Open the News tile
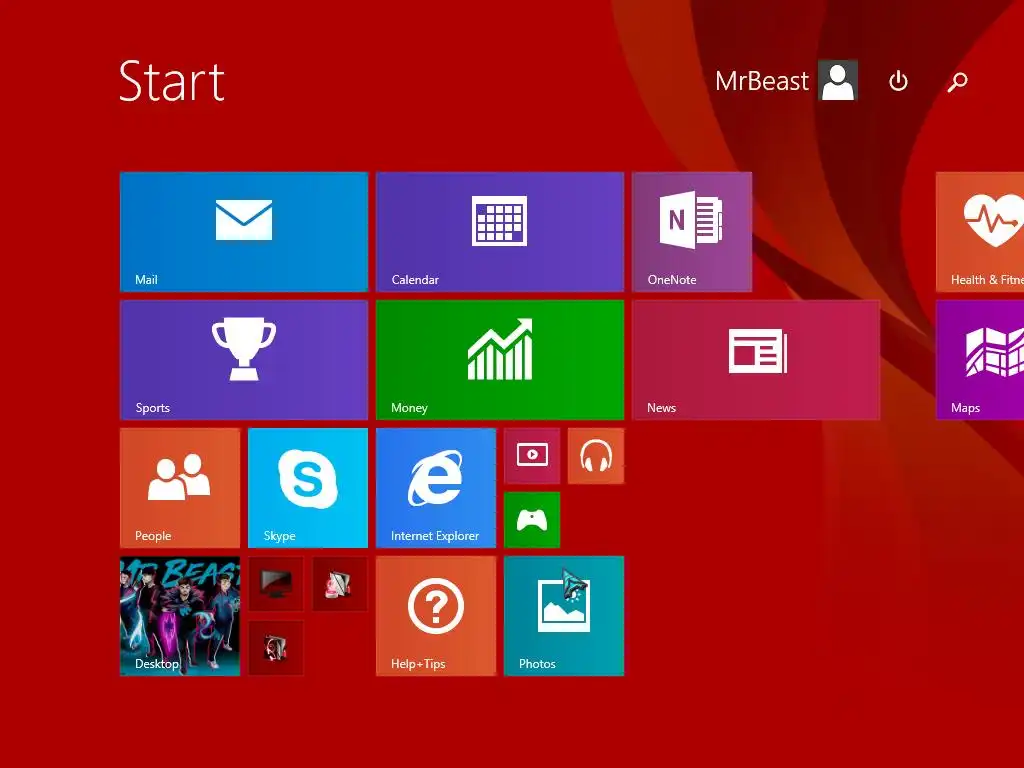This screenshot has width=1024, height=768. point(756,360)
